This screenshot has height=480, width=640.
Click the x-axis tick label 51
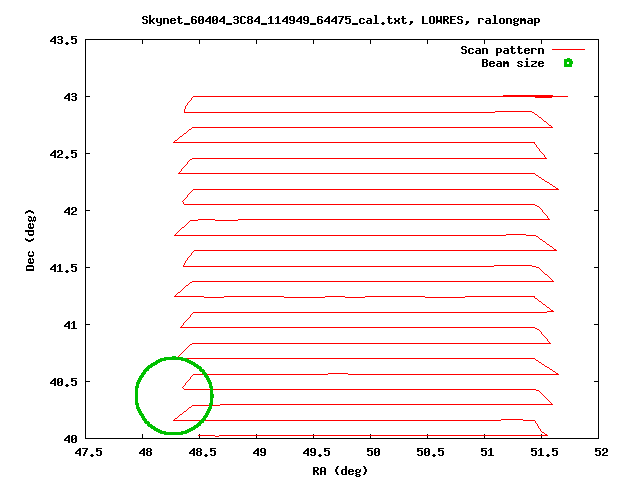tap(487, 452)
